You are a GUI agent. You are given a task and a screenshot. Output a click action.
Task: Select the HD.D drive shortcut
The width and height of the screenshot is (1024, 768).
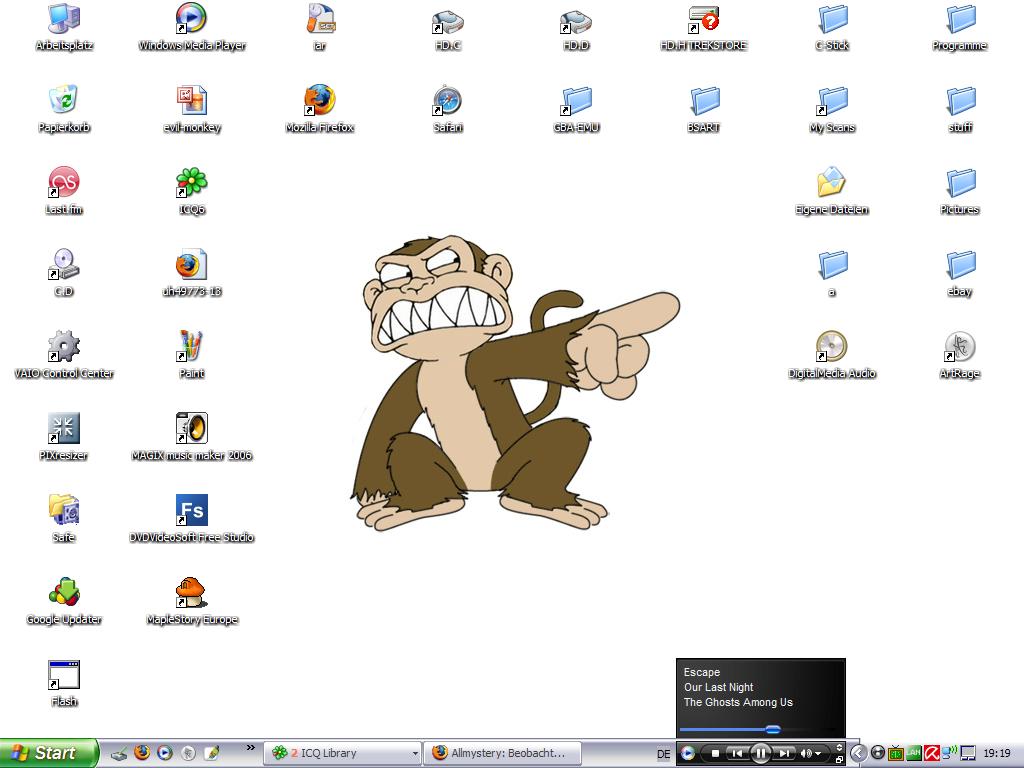[x=575, y=29]
